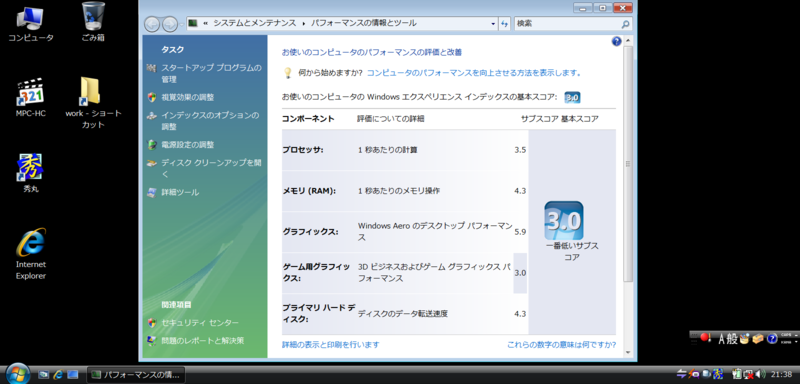Select the Internet Explorer desktop icon

(x=31, y=254)
